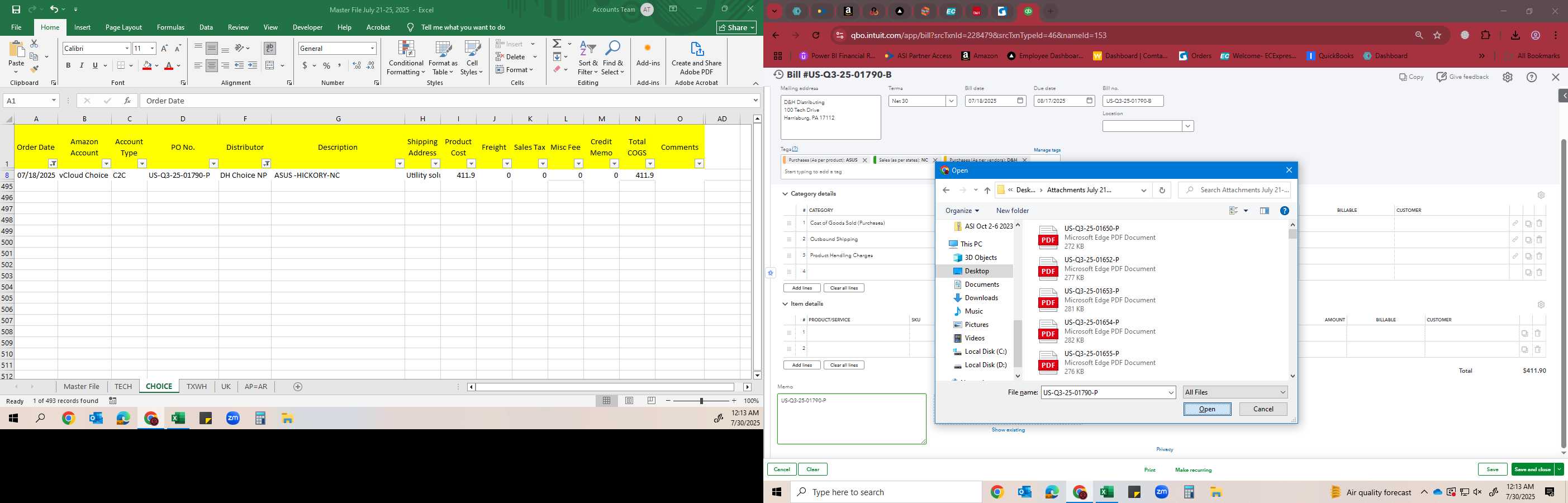Click the Give feedback button

(1462, 77)
